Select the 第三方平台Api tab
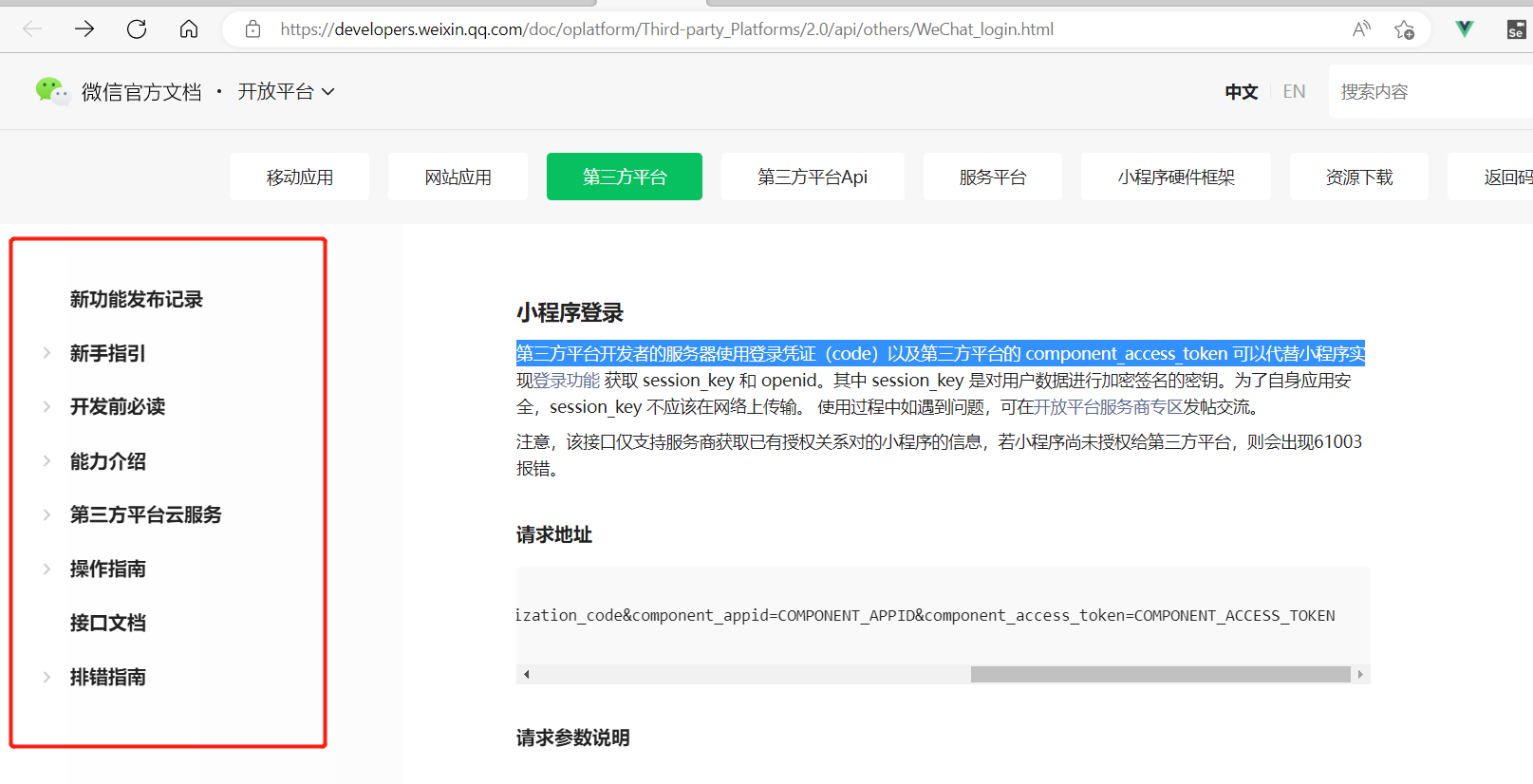This screenshot has width=1533, height=784. (x=813, y=177)
